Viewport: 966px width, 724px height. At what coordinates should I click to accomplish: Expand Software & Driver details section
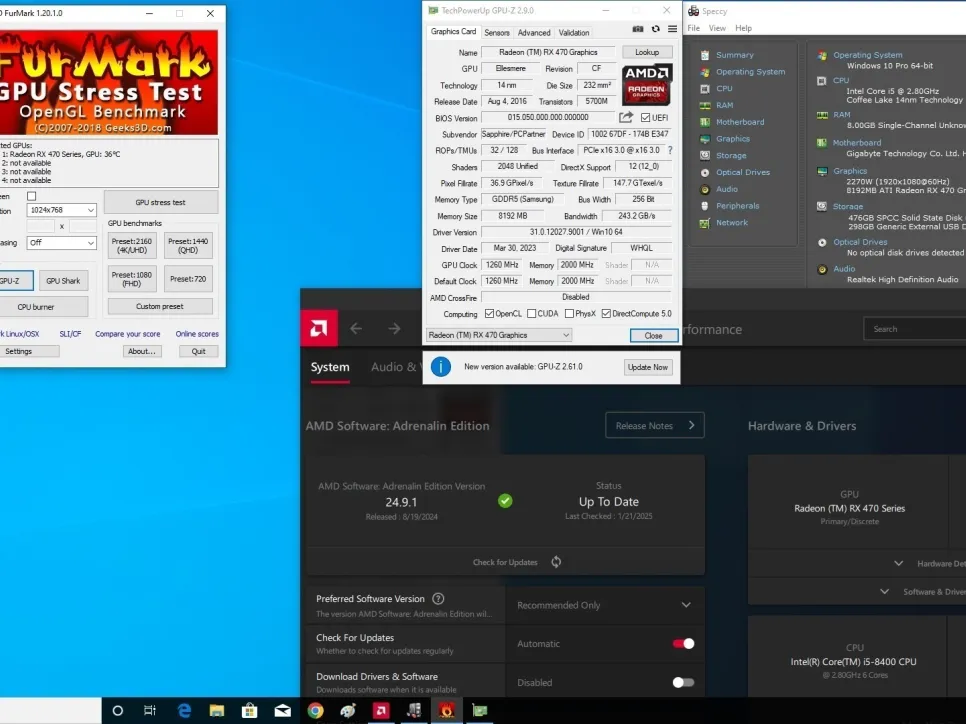(885, 592)
